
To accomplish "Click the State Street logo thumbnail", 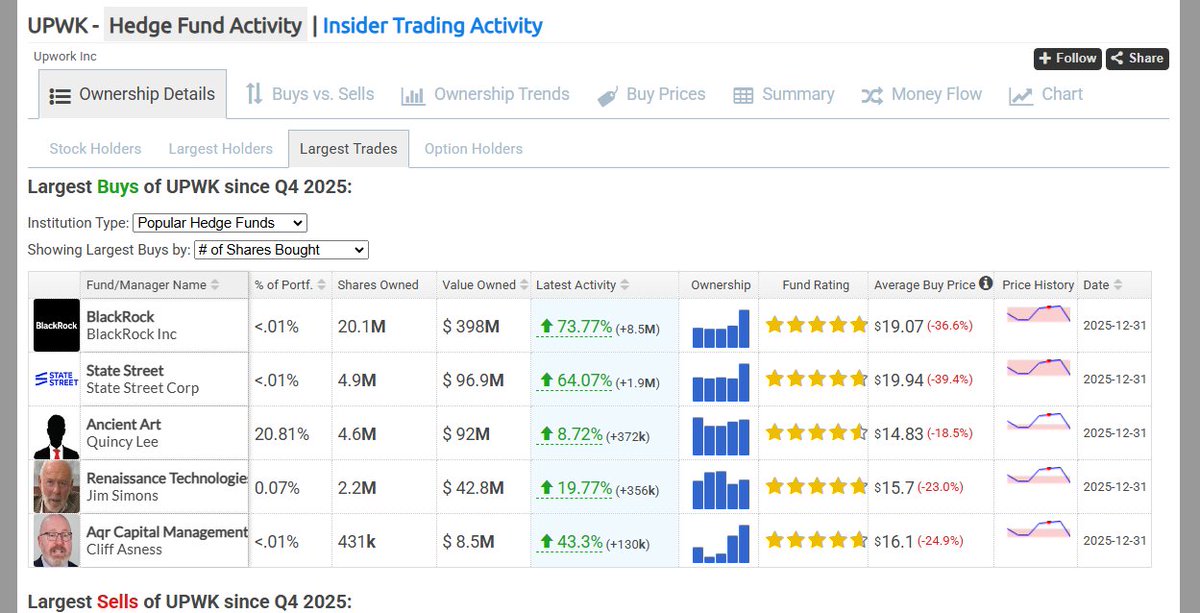I will point(56,379).
